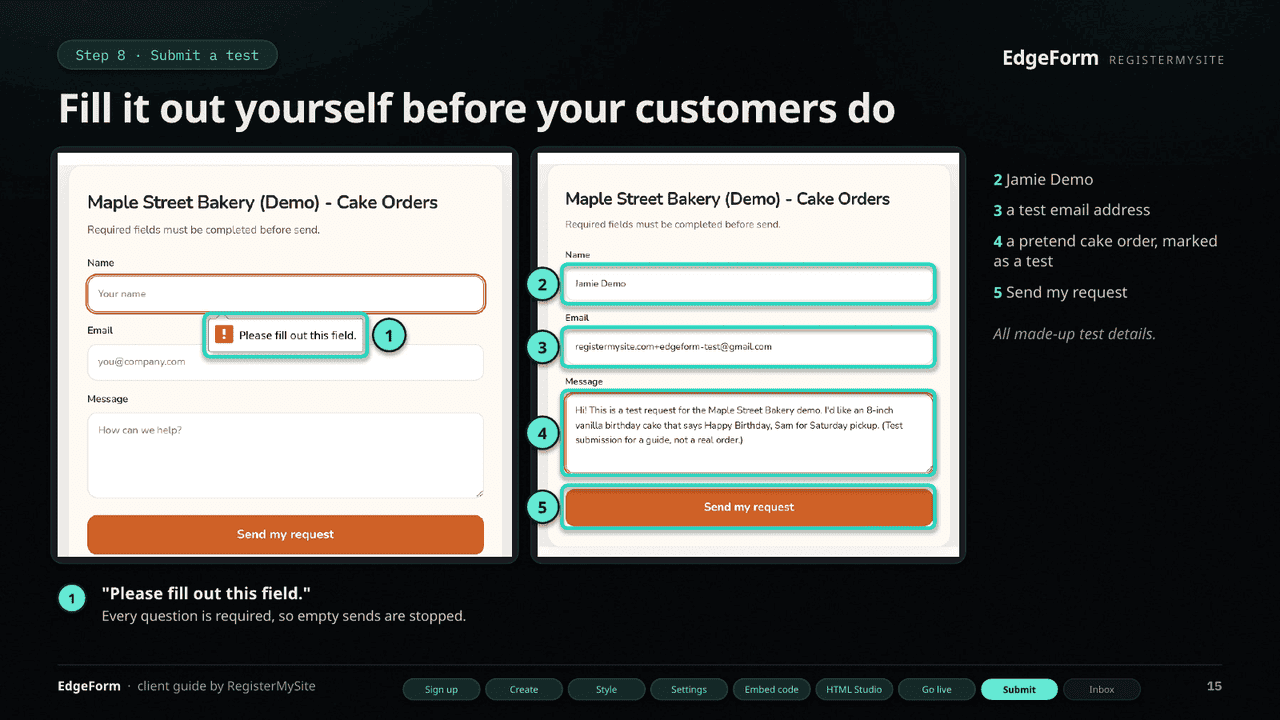Switch to the Style step pill
The image size is (1280, 720).
(606, 689)
